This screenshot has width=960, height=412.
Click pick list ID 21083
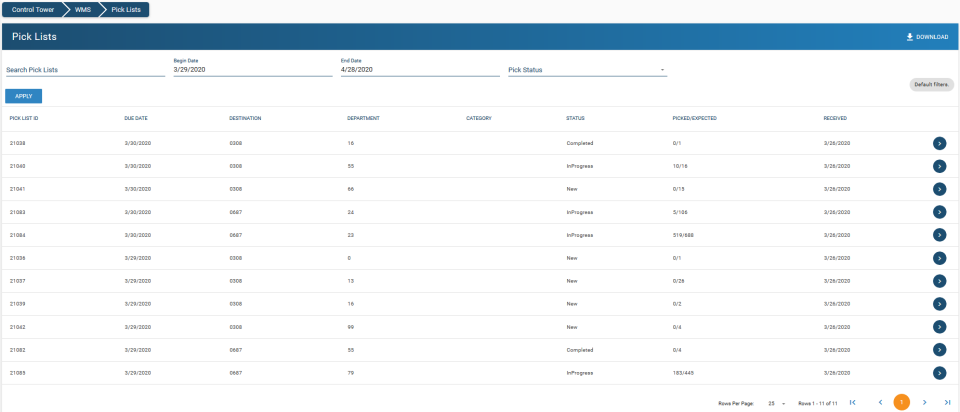tap(17, 212)
